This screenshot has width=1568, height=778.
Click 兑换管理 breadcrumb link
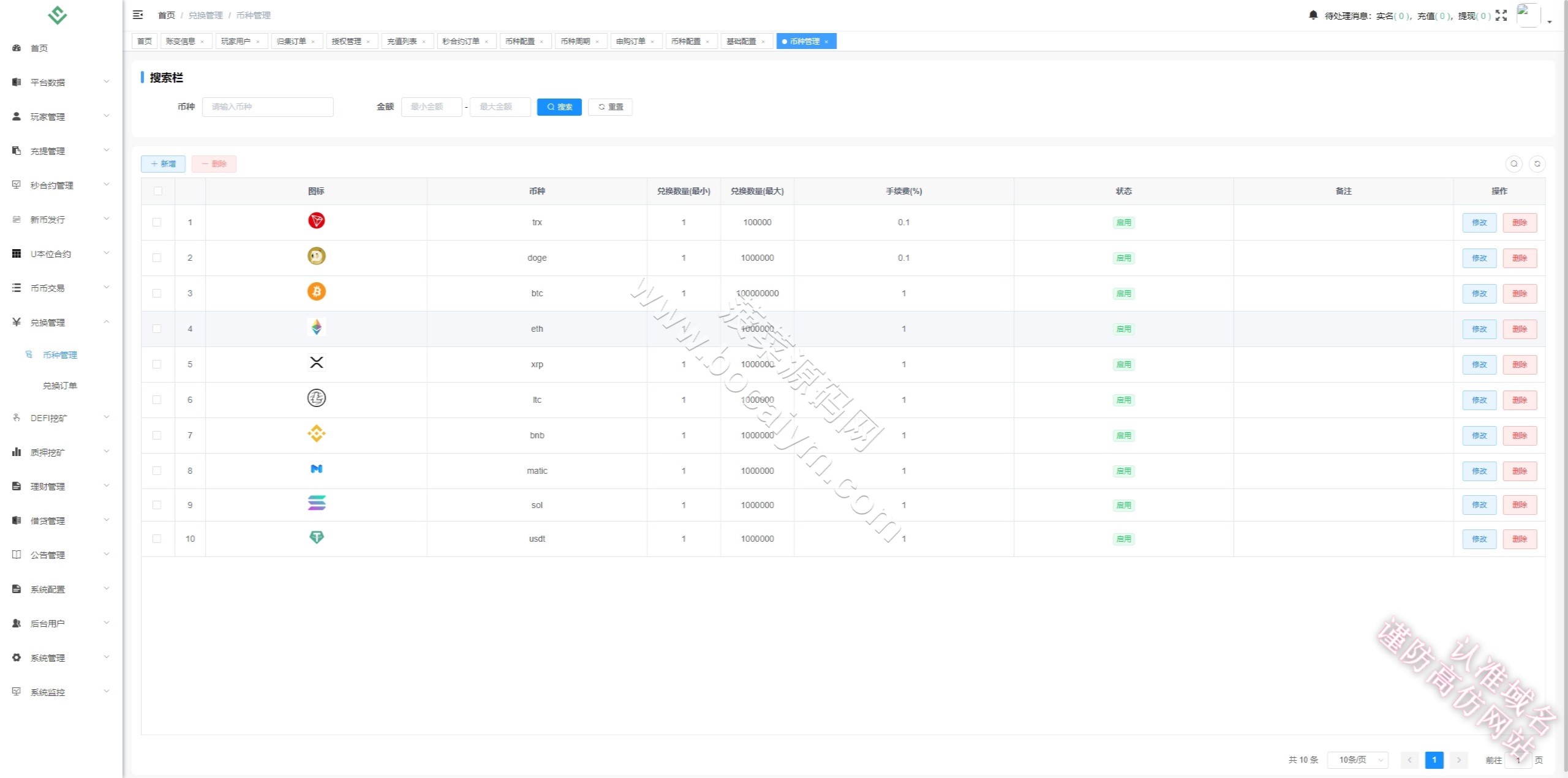(x=205, y=15)
